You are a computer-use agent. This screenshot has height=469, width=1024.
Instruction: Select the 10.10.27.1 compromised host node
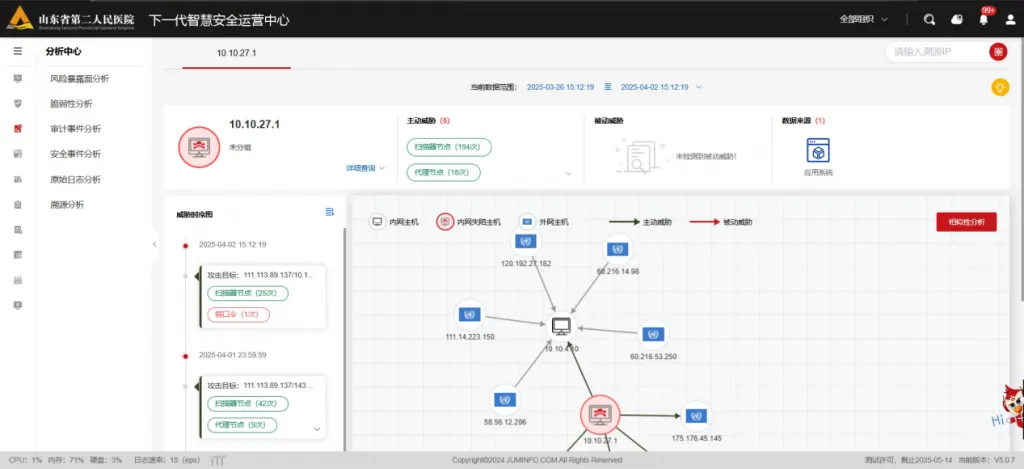(600, 415)
